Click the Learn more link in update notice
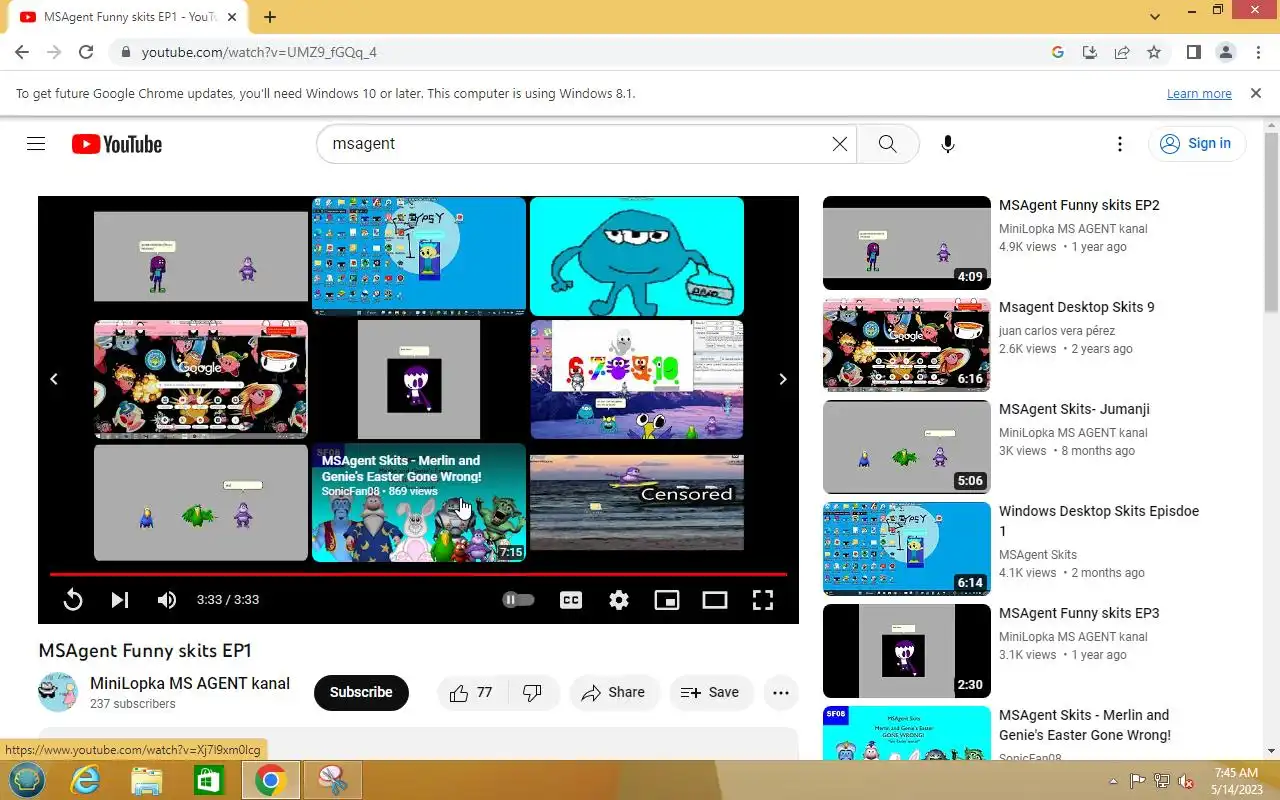 [x=1199, y=93]
